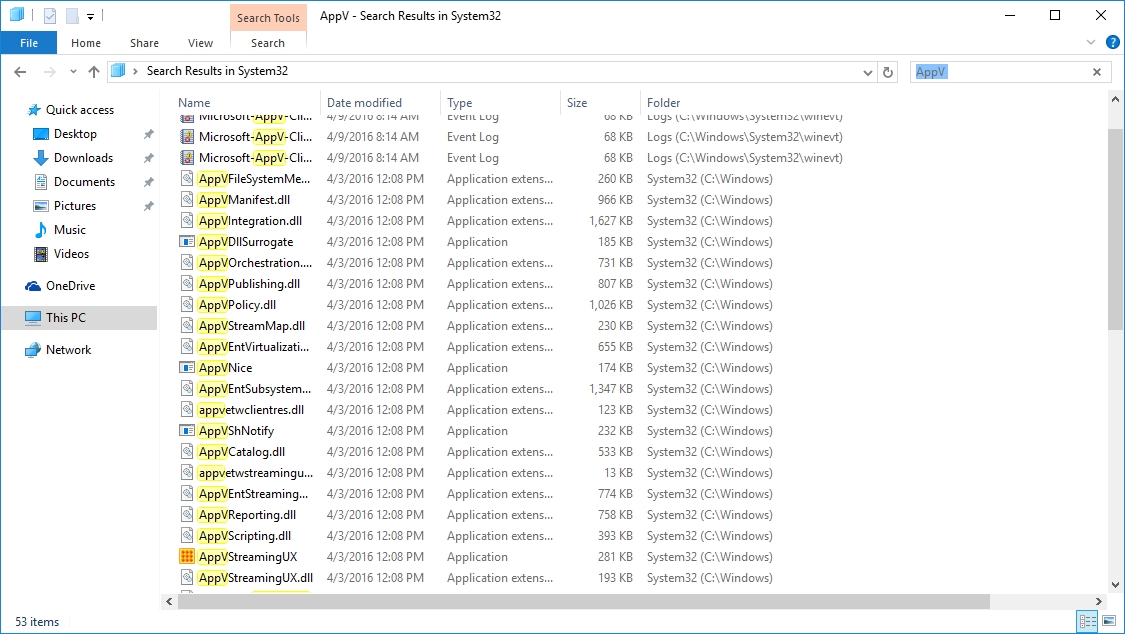Select the AppVPublishing.dll file
Image resolution: width=1125 pixels, height=634 pixels.
click(250, 284)
